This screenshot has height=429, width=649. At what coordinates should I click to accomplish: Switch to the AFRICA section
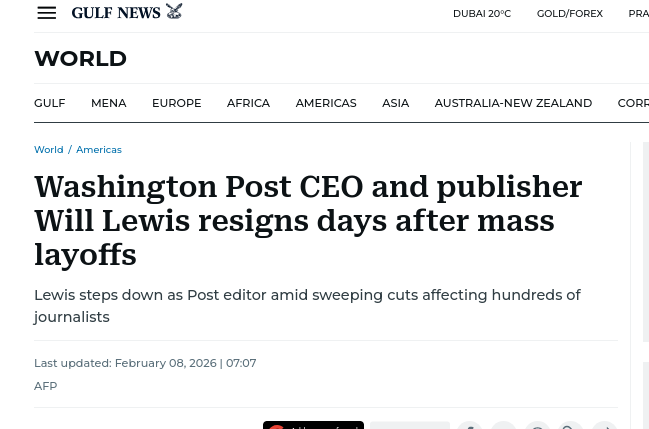point(248,103)
